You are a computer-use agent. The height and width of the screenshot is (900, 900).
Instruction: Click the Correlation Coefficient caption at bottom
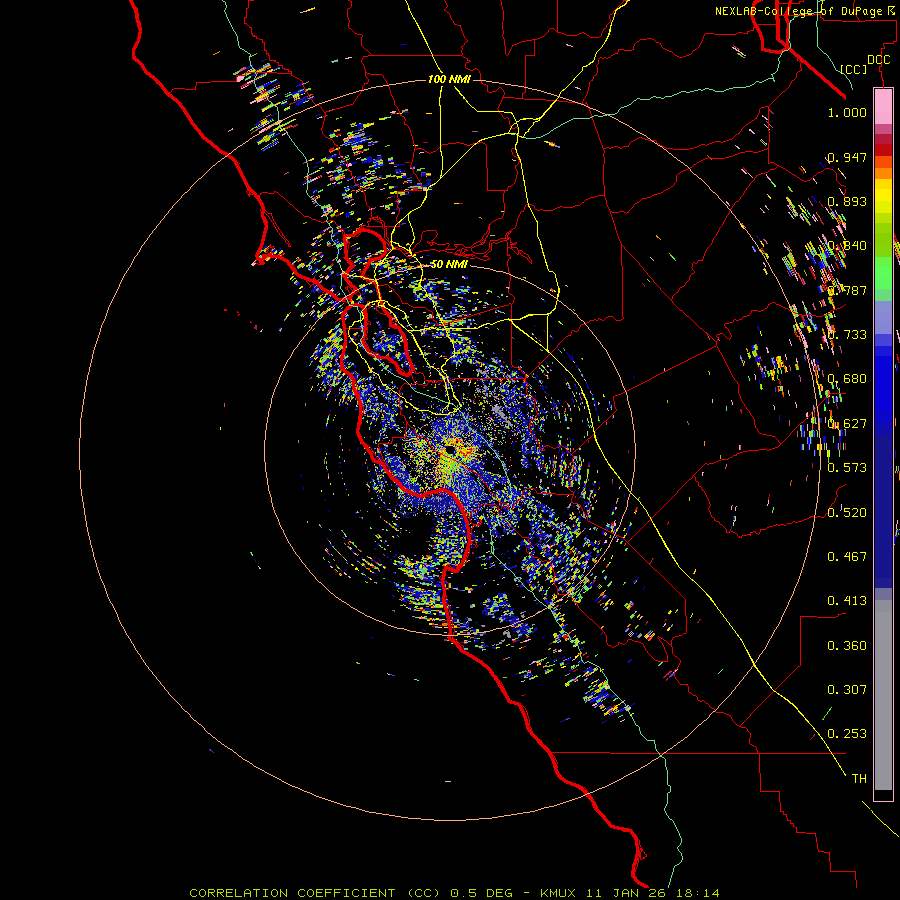pos(454,893)
